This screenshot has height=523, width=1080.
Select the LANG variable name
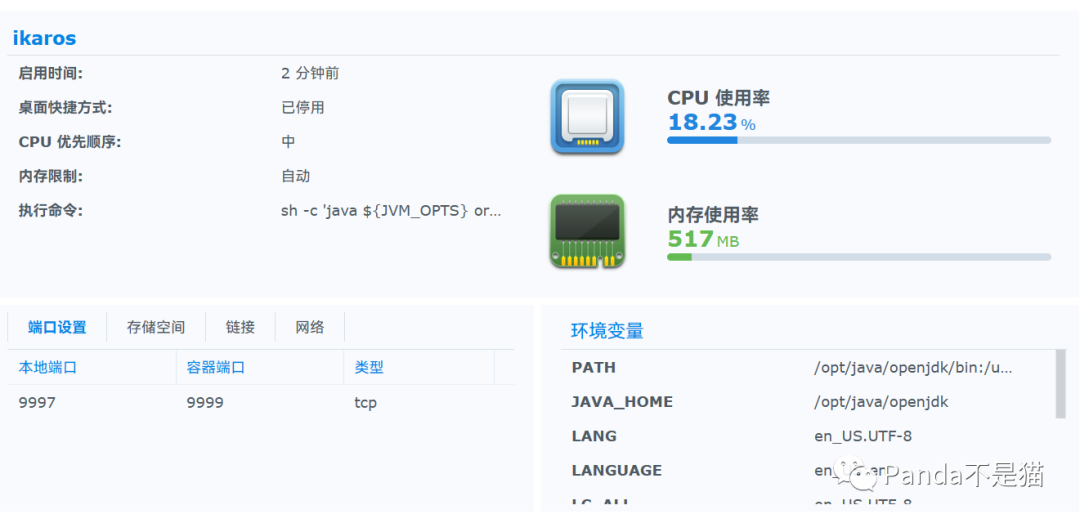click(x=594, y=436)
